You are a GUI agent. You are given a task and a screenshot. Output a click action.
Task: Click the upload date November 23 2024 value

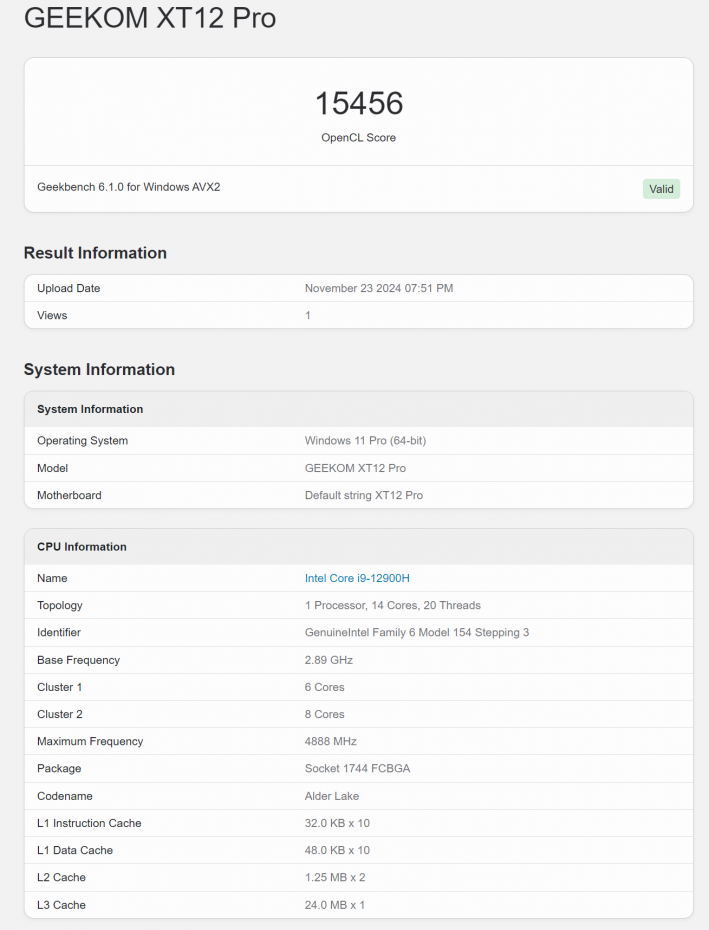pos(378,288)
